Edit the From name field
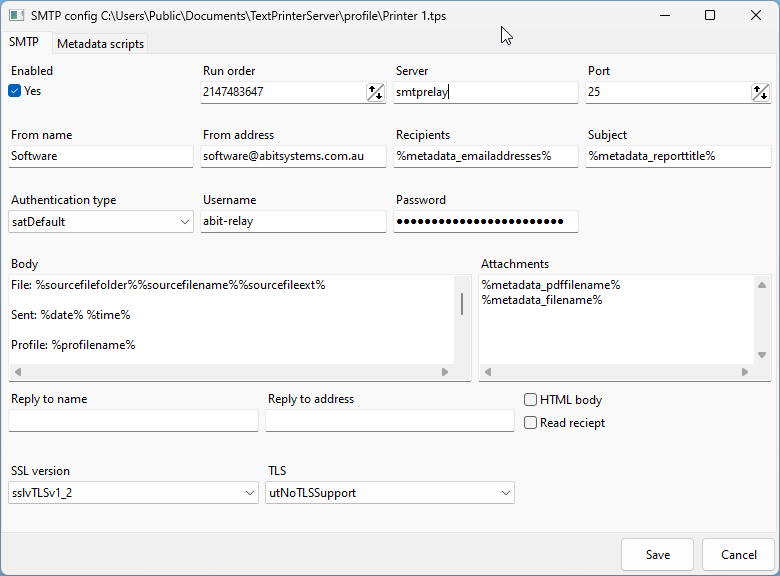780x576 pixels. click(100, 156)
